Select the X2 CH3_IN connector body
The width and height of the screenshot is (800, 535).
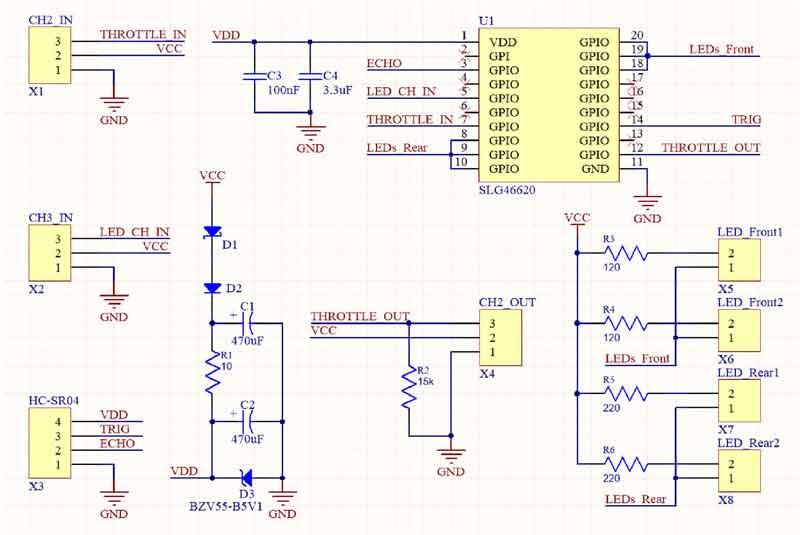[49, 252]
